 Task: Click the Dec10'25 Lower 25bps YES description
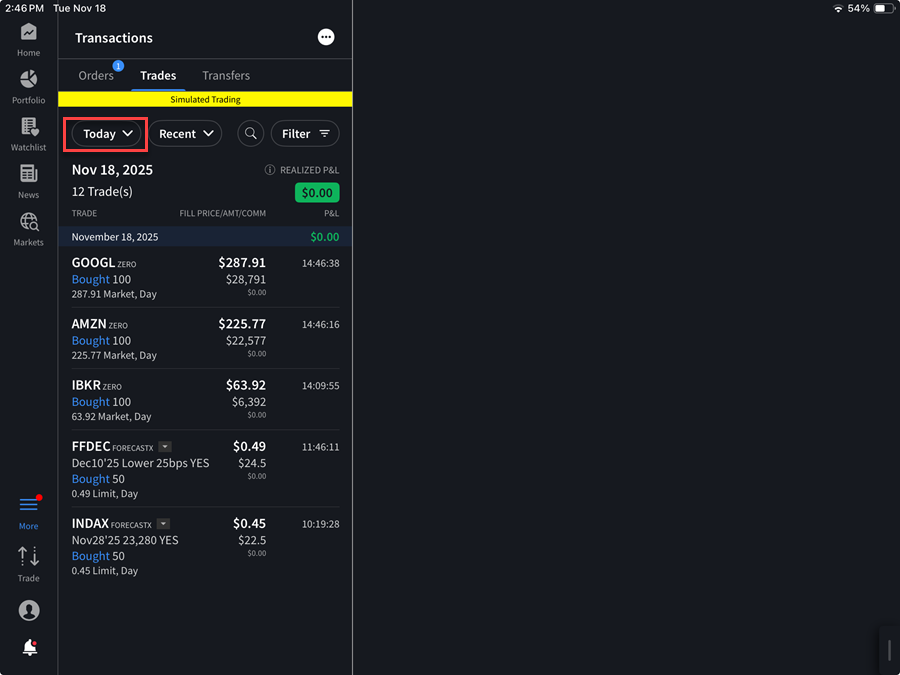[x=140, y=463]
